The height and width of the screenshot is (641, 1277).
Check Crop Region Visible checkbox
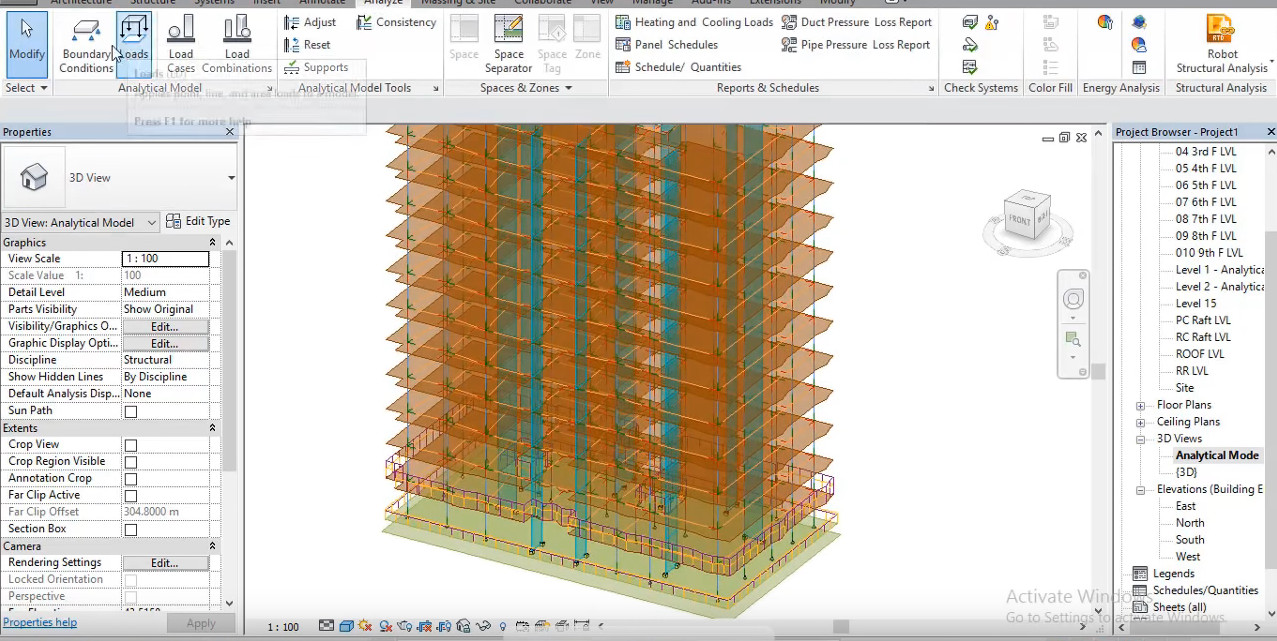click(130, 462)
